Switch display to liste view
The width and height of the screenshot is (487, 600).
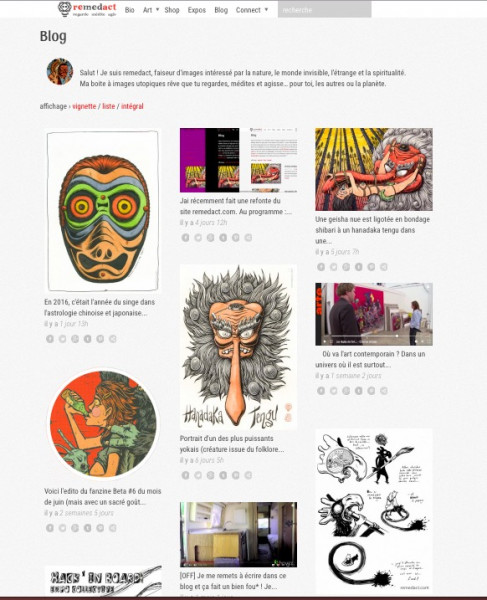point(109,106)
